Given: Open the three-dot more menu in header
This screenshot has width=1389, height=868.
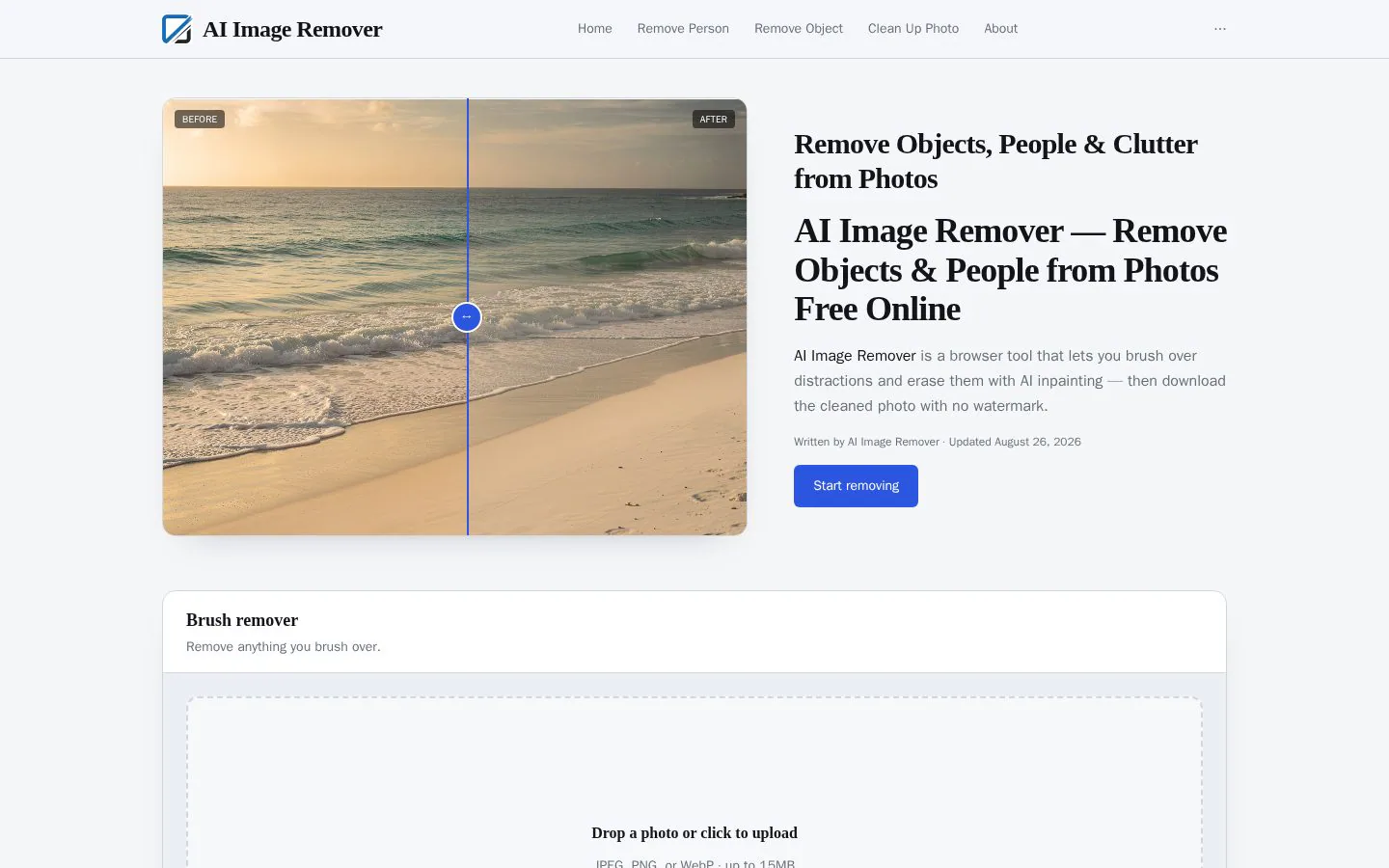Looking at the screenshot, I should coord(1220,29).
